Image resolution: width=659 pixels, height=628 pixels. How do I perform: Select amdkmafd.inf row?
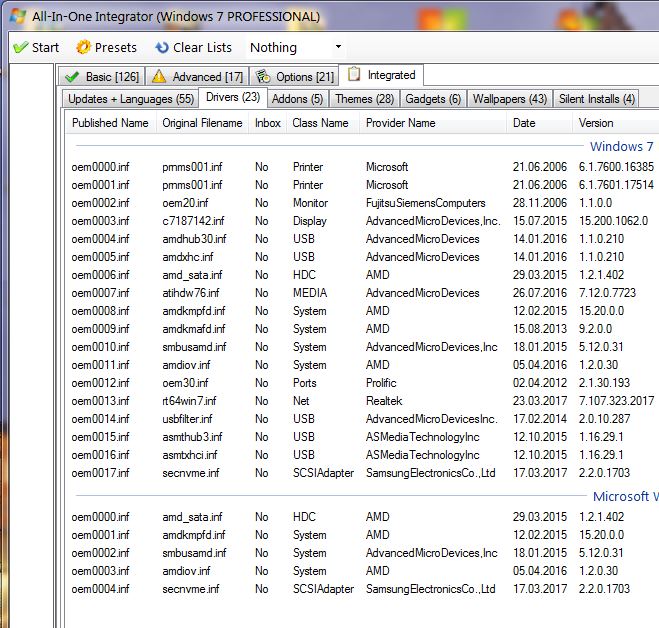(x=362, y=329)
